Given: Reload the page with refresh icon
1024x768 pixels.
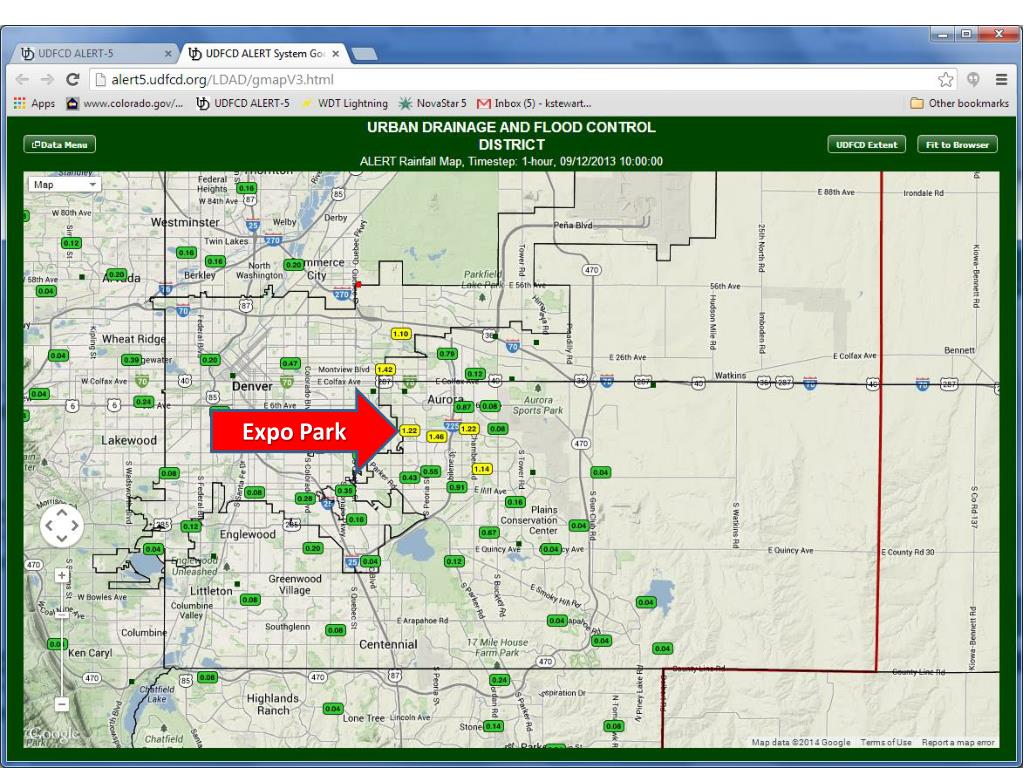Looking at the screenshot, I should point(72,80).
